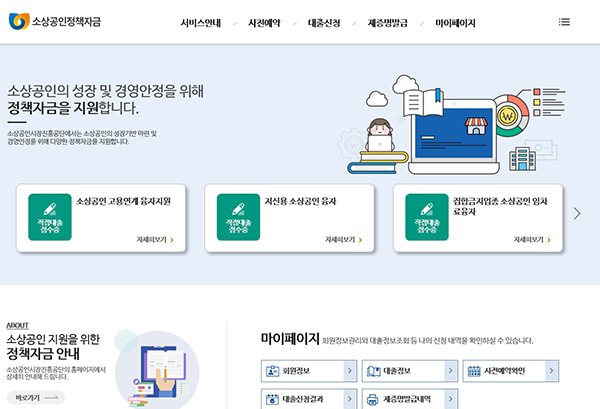Open the hamburger menu icon
Screen dimensions: 600x409
(x=566, y=21)
